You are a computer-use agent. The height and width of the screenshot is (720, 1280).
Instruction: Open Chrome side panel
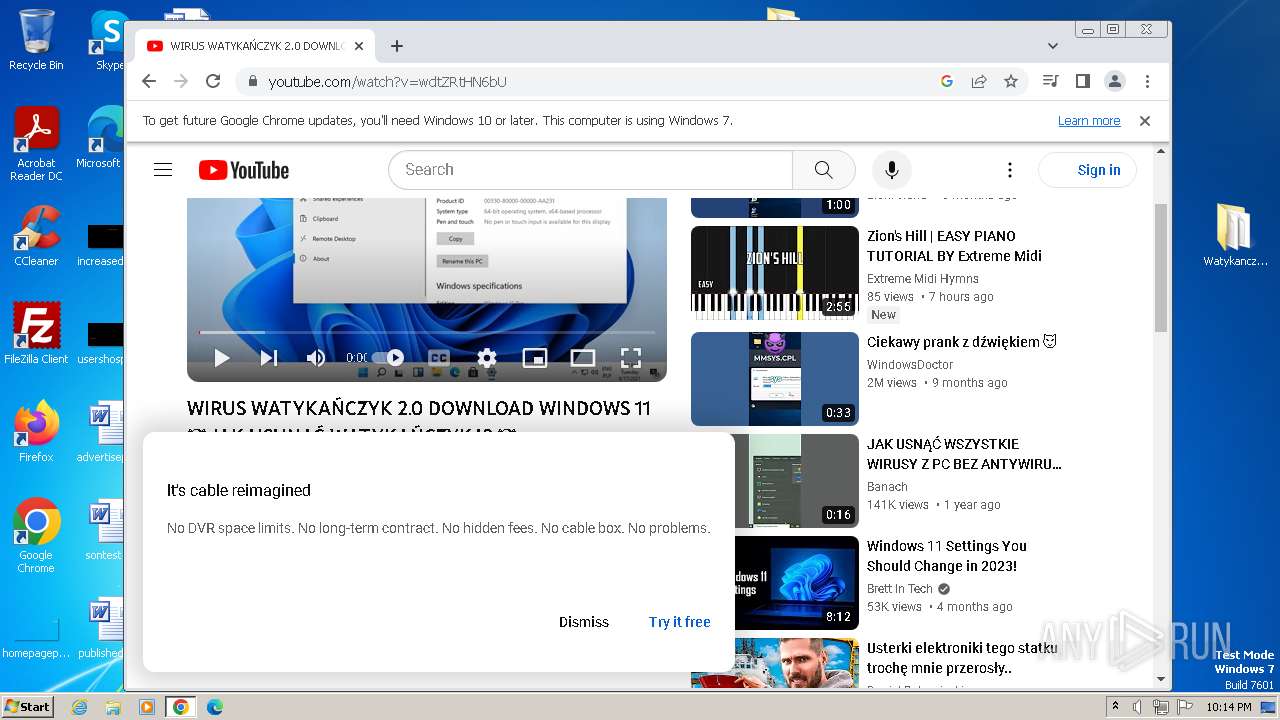(x=1082, y=82)
